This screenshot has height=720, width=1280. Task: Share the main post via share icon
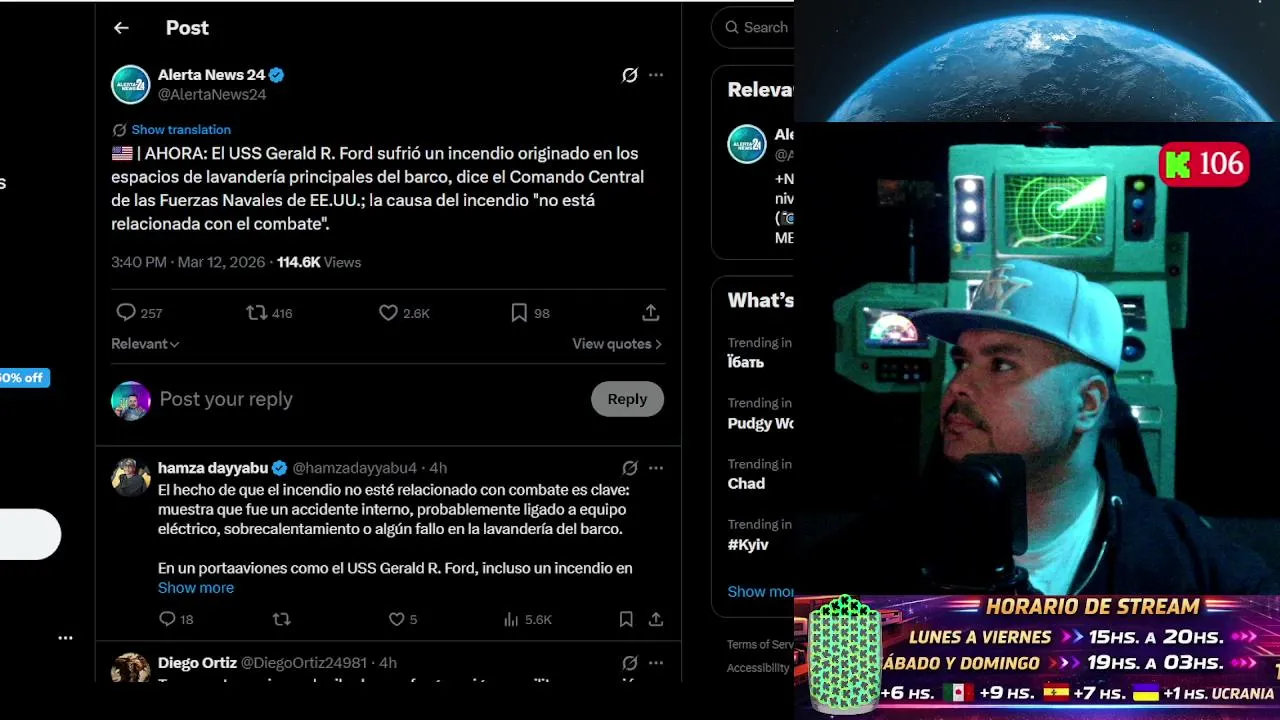[x=650, y=313]
